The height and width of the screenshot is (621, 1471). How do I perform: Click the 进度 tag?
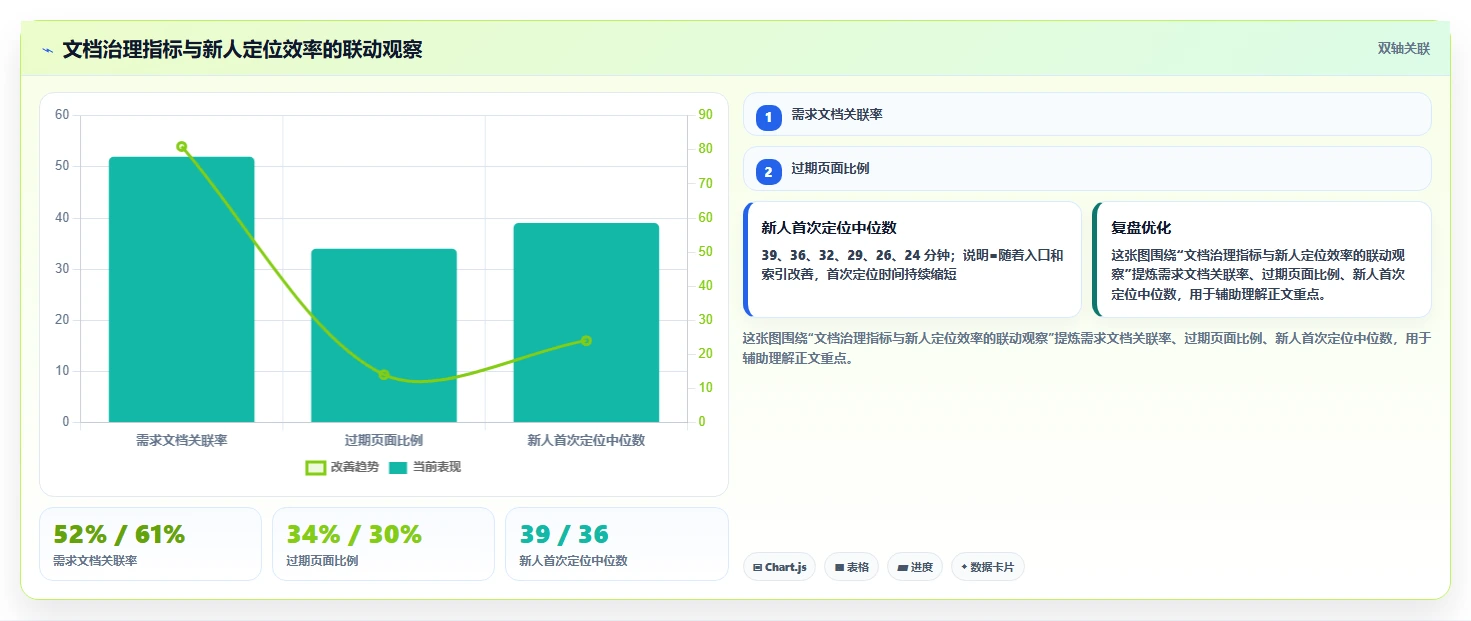(915, 567)
